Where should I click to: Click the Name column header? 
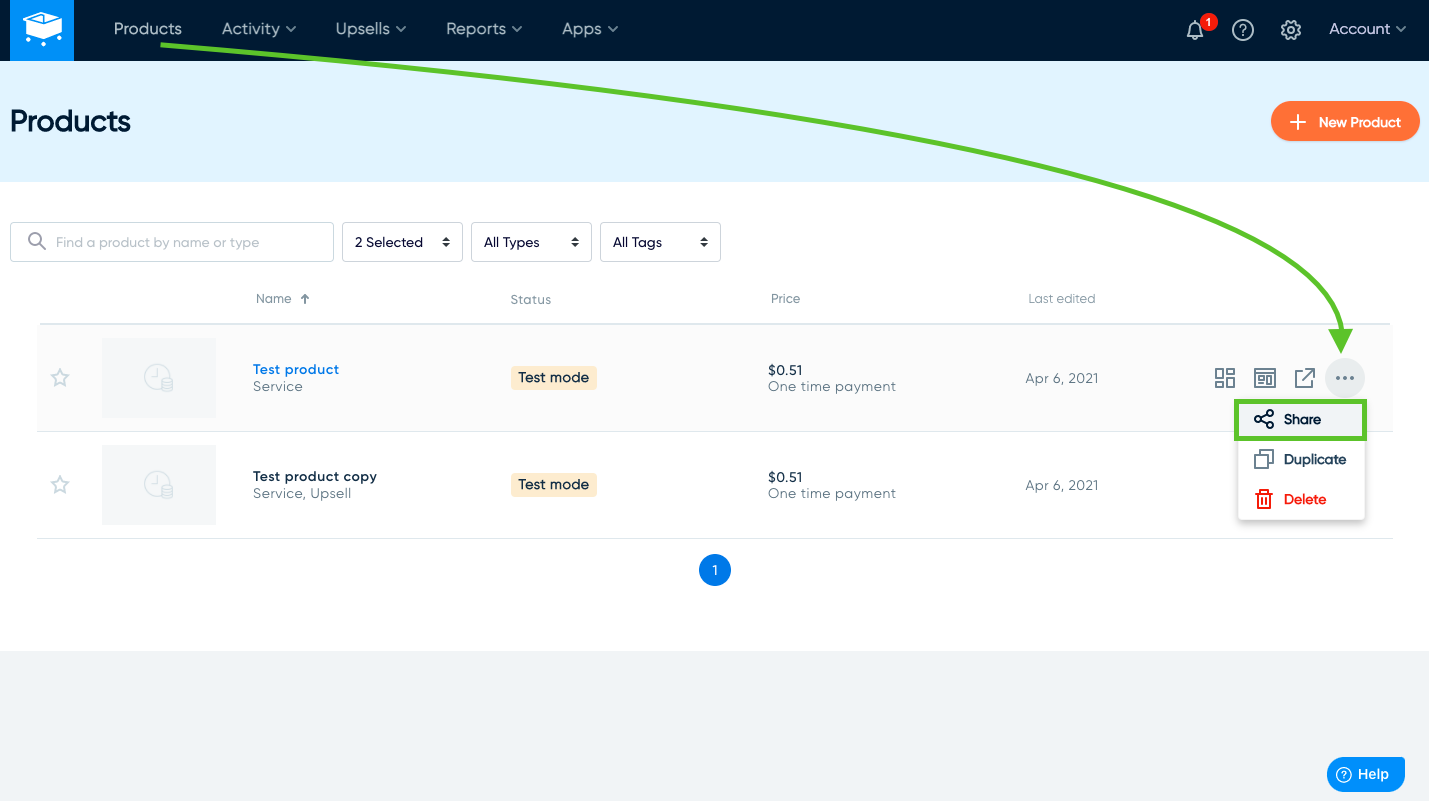tap(274, 298)
